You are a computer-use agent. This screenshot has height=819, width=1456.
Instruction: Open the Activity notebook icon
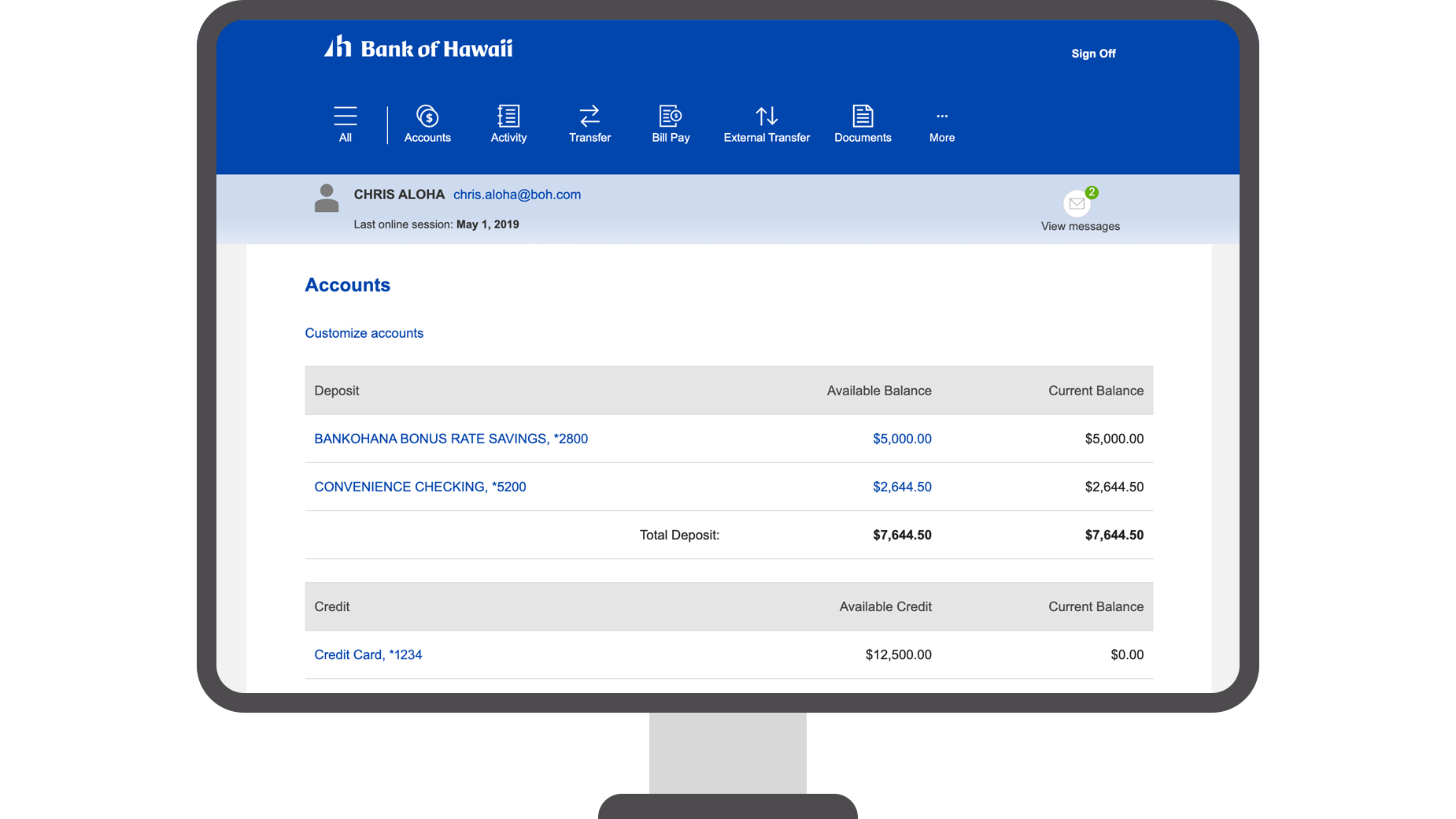[x=508, y=116]
